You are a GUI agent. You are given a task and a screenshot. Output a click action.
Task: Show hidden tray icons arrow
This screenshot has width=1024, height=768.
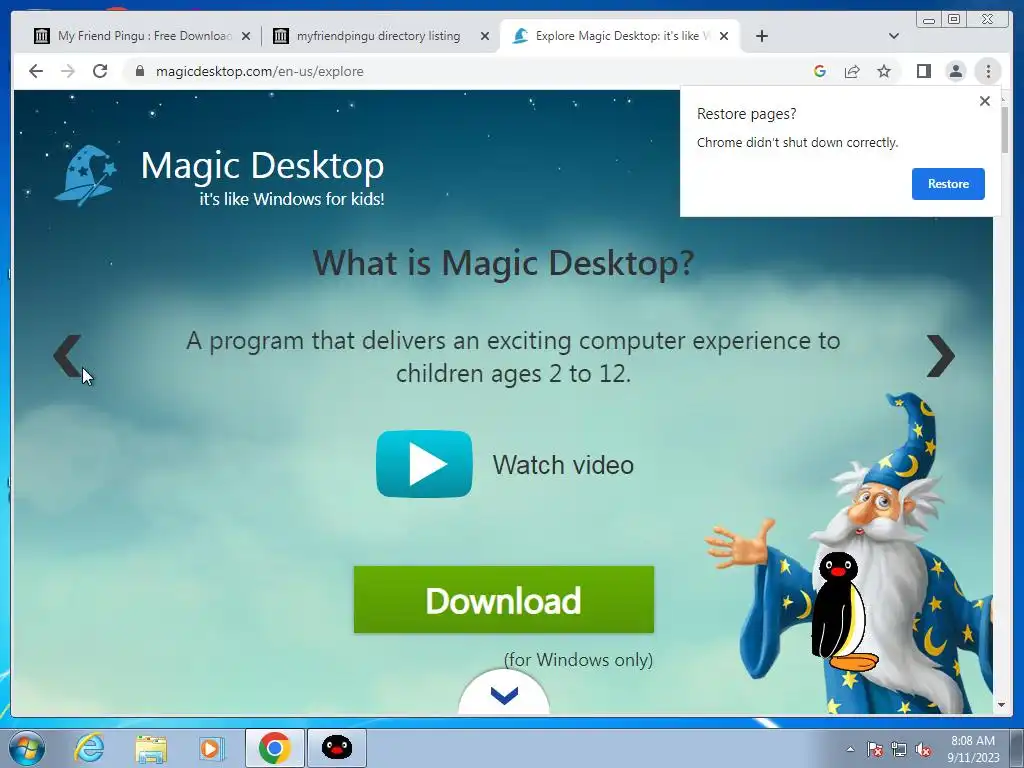point(850,749)
